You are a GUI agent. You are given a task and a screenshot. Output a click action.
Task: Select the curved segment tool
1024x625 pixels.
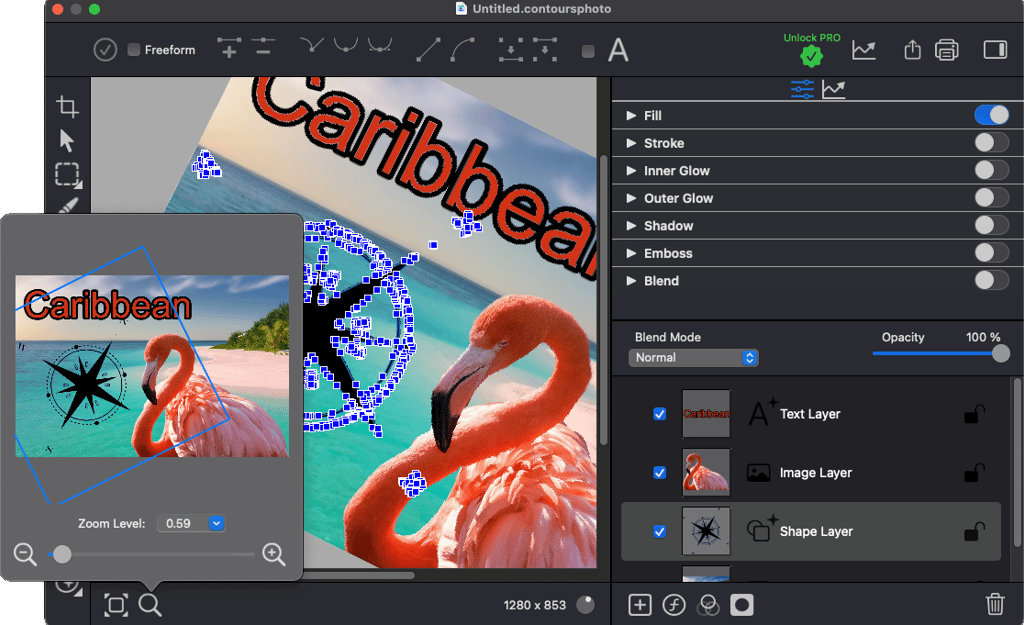click(462, 50)
